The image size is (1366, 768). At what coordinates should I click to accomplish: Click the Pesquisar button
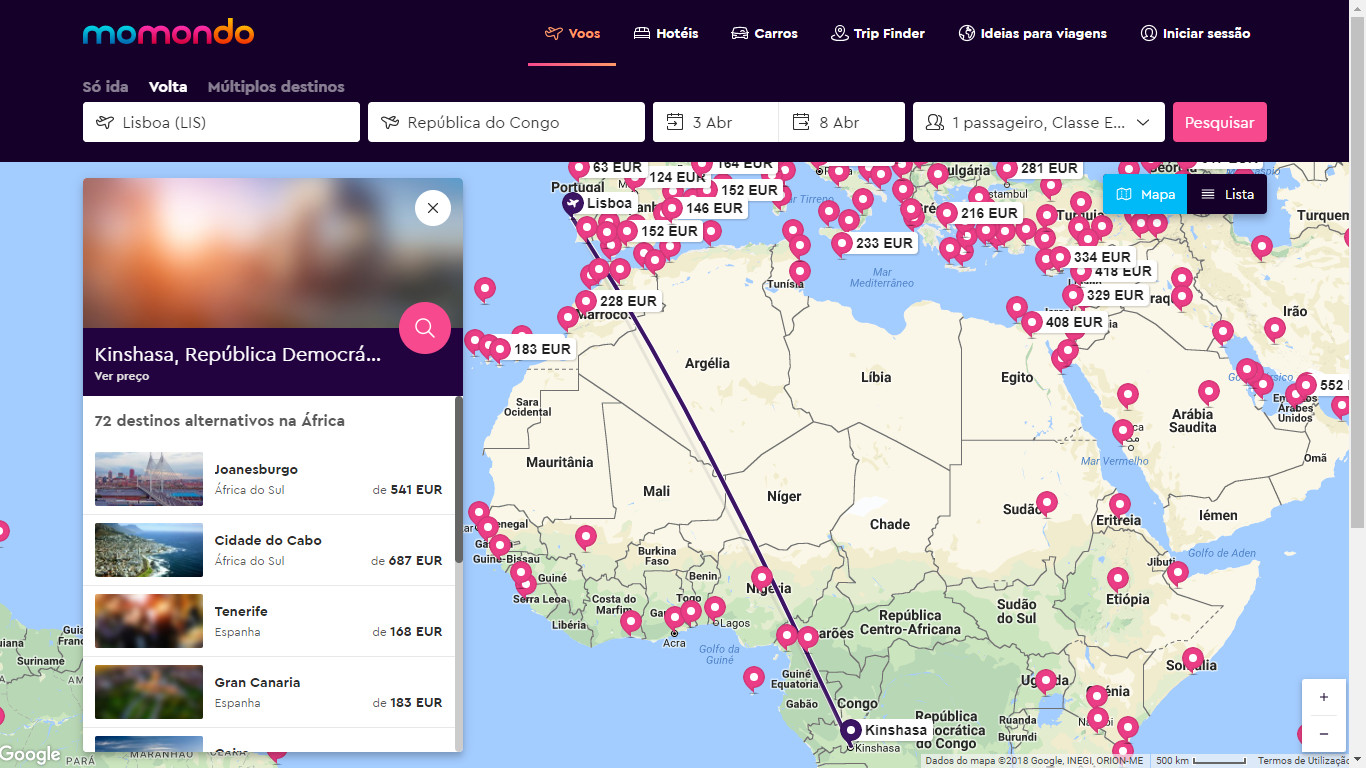1219,122
